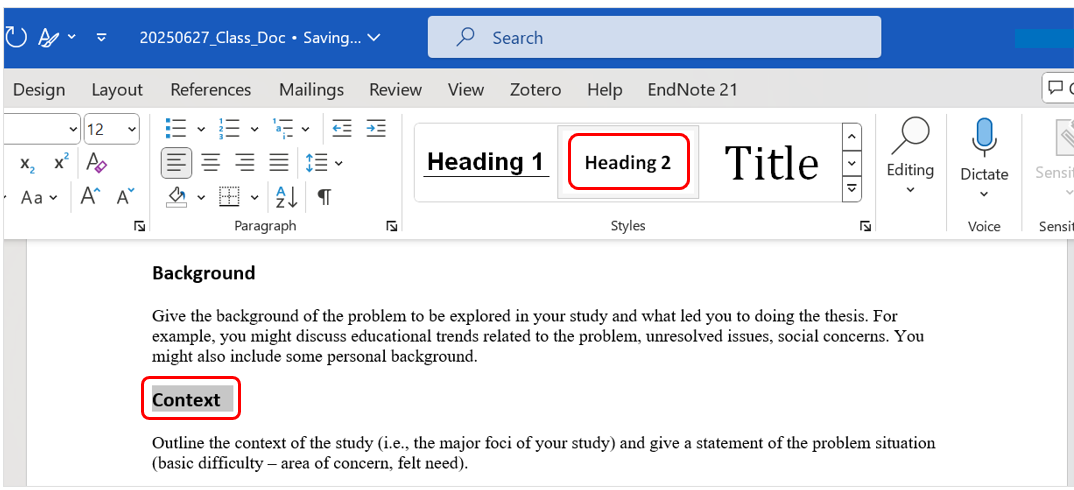Image resolution: width=1074 pixels, height=490 pixels.
Task: Open the font size dropdown
Action: point(132,129)
